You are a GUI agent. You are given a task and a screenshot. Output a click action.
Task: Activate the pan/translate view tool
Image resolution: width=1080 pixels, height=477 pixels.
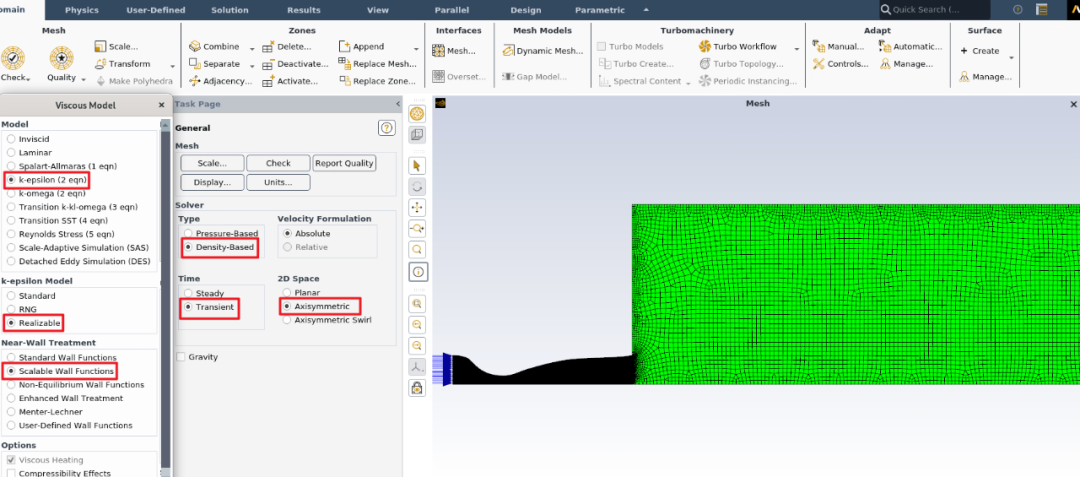pyautogui.click(x=417, y=207)
